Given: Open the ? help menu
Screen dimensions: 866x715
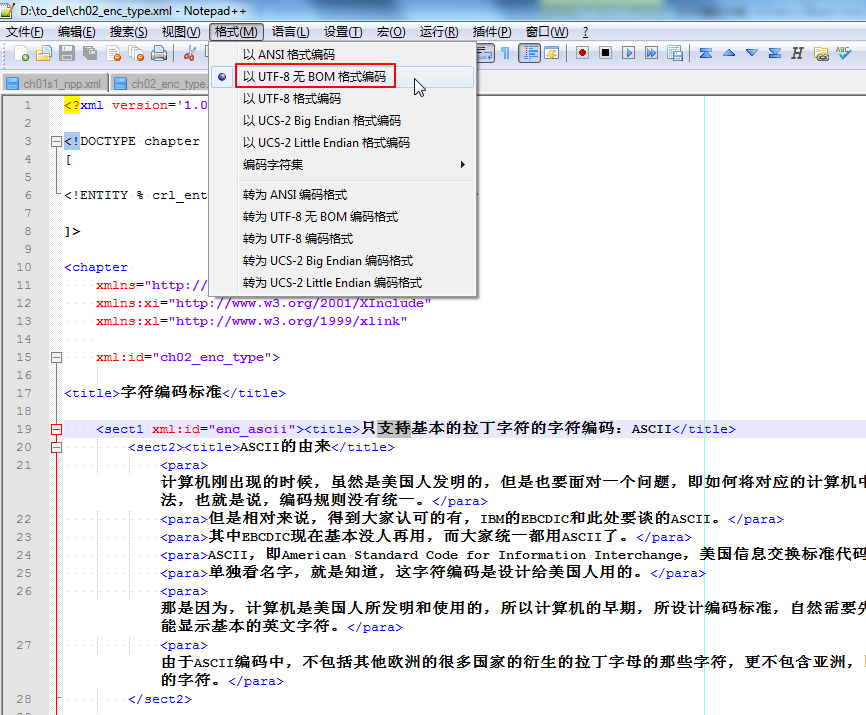Looking at the screenshot, I should pos(585,32).
